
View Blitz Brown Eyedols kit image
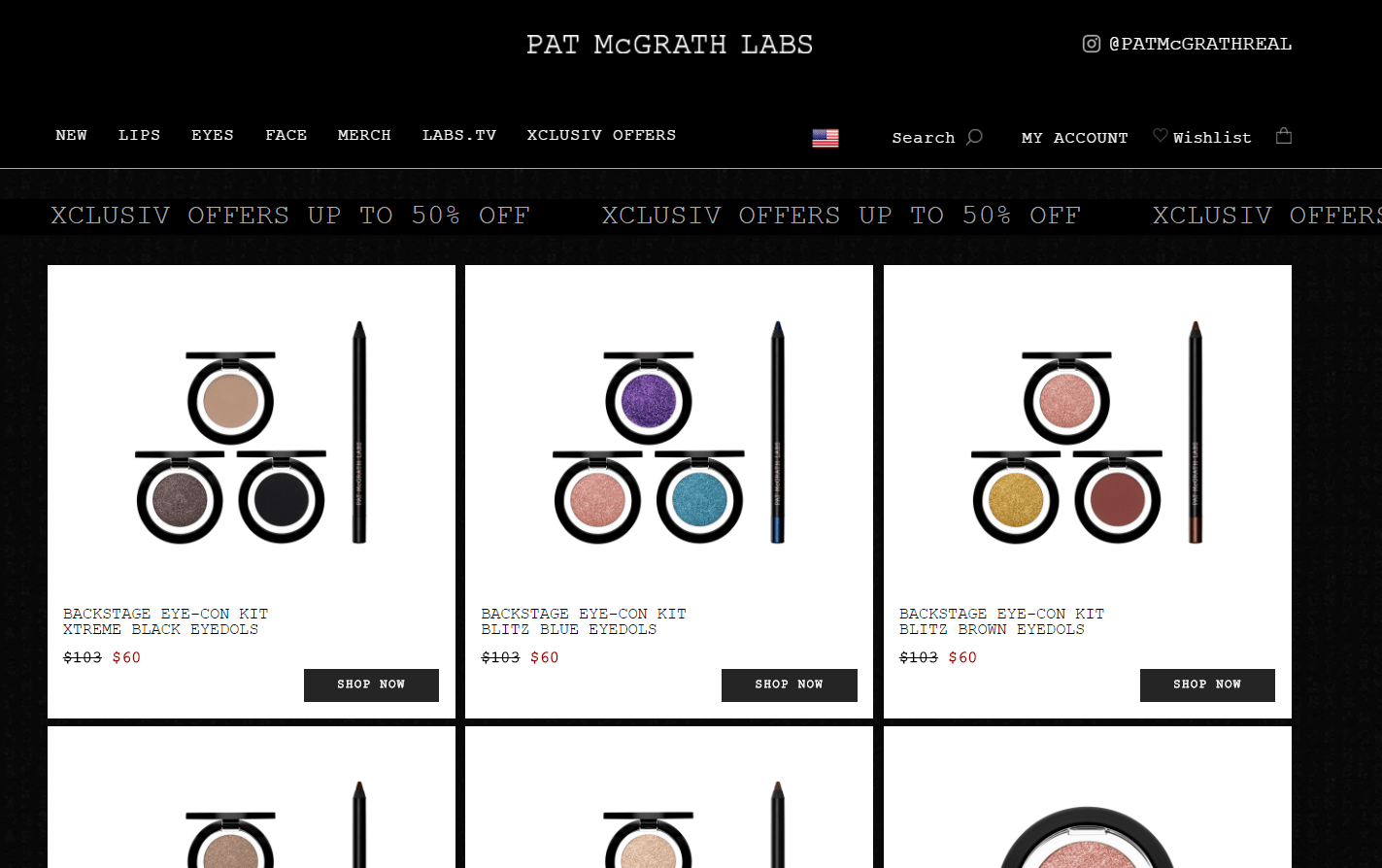pos(1088,432)
